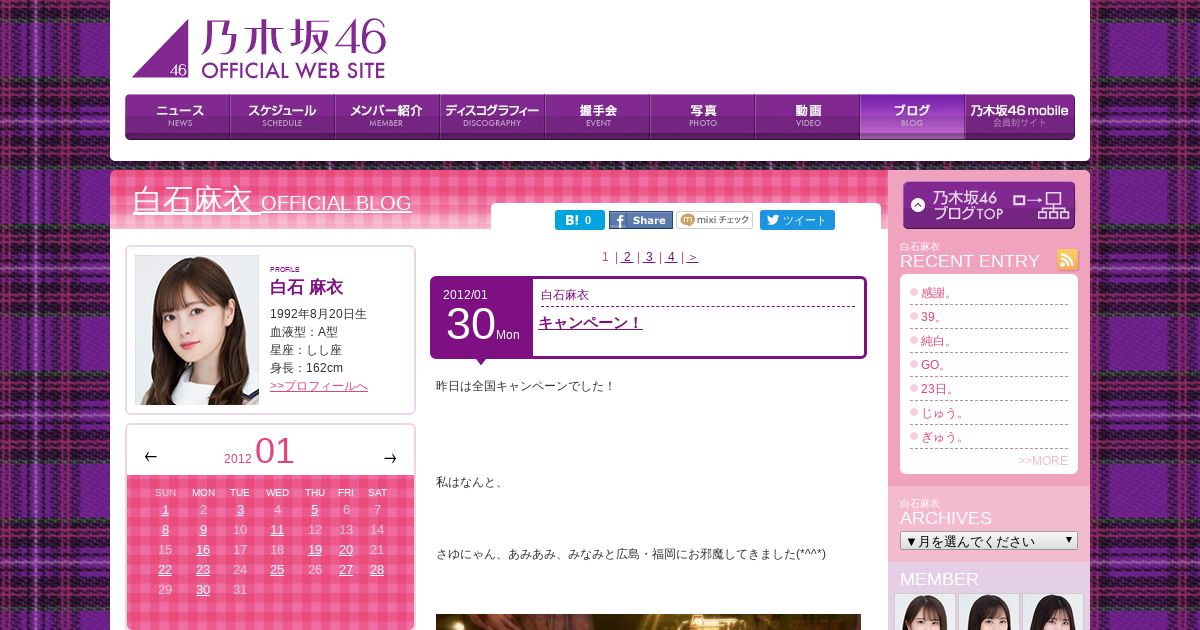
Task: Go to next month with right arrow
Action: click(x=390, y=458)
